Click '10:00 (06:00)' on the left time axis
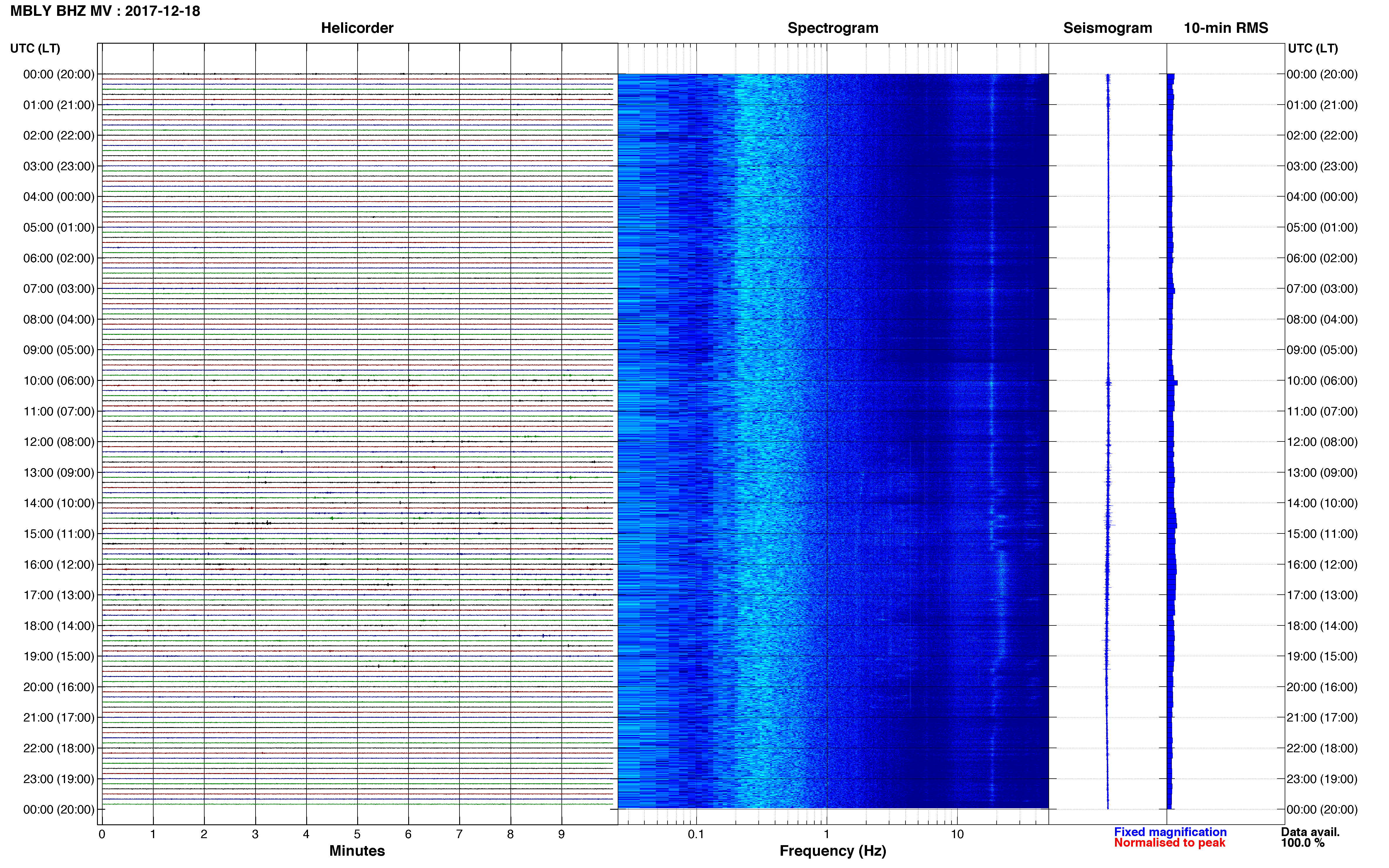This screenshot has width=1389, height=868. coord(59,381)
